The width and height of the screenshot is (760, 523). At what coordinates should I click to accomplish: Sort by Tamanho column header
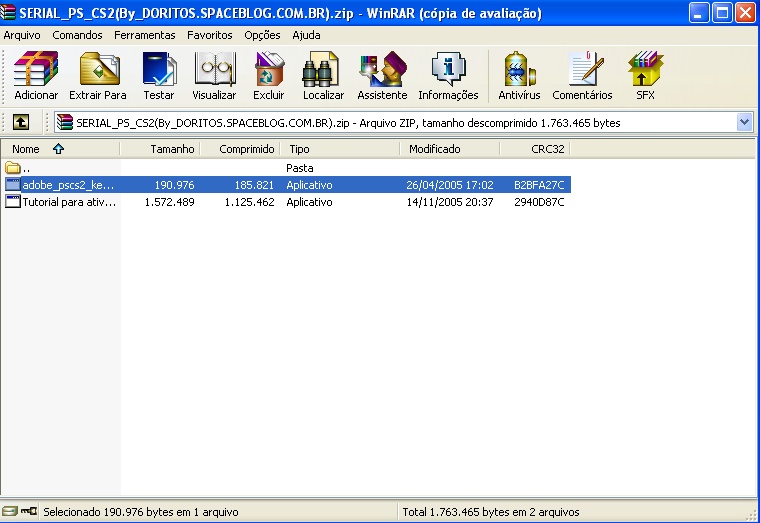(172, 149)
